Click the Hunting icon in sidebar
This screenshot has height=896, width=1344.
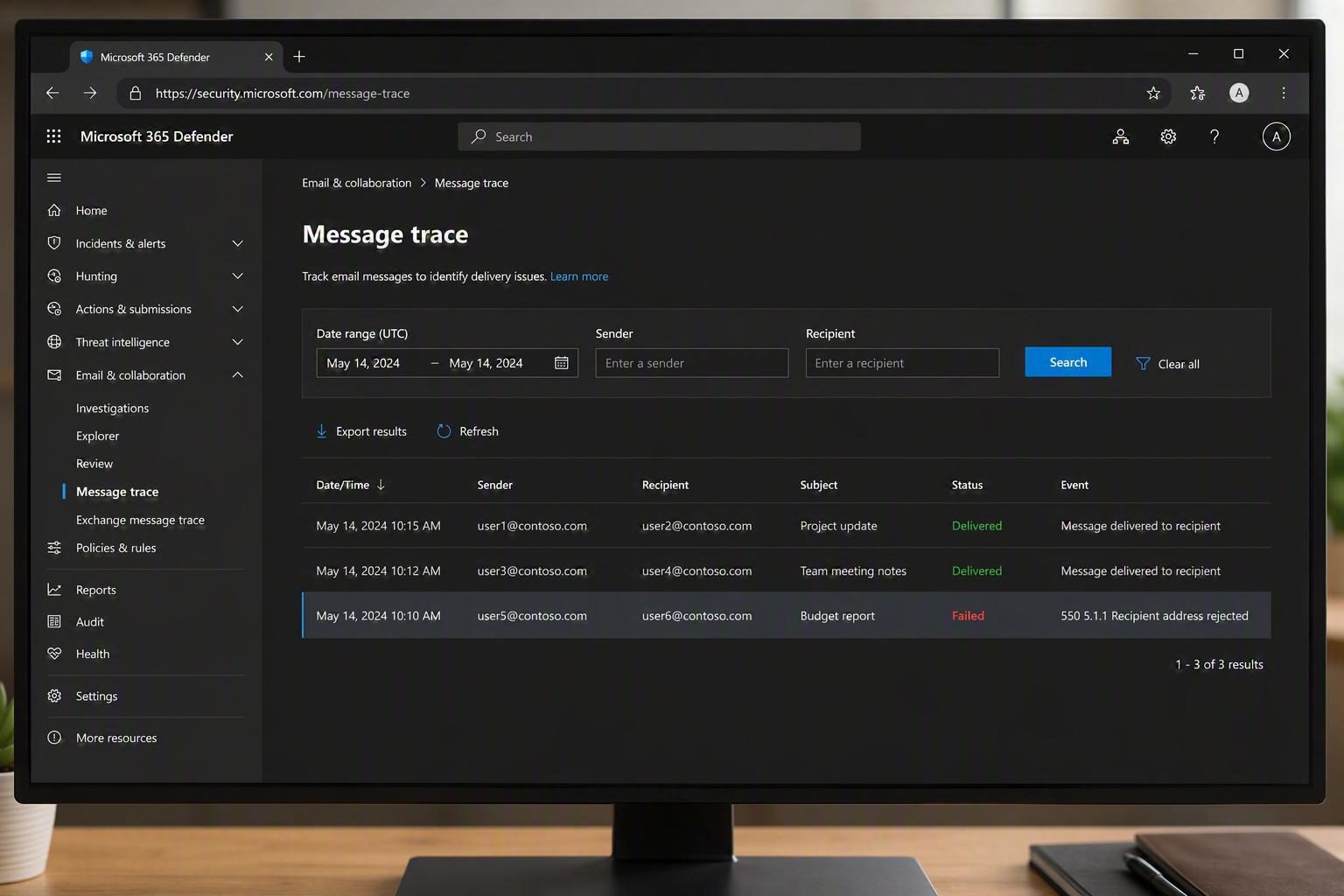coord(54,276)
